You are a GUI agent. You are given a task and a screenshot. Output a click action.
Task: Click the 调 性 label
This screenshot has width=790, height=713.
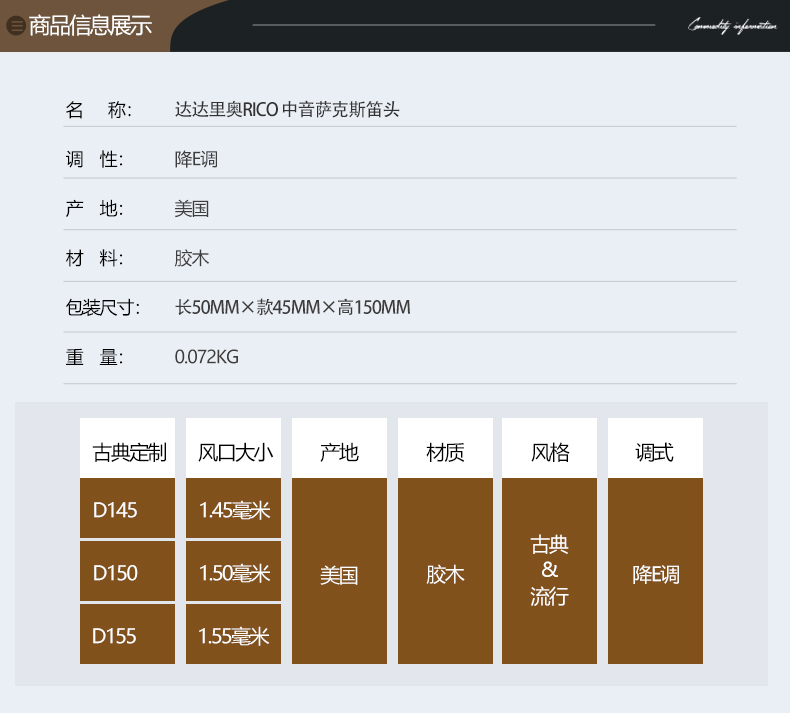pyautogui.click(x=94, y=159)
